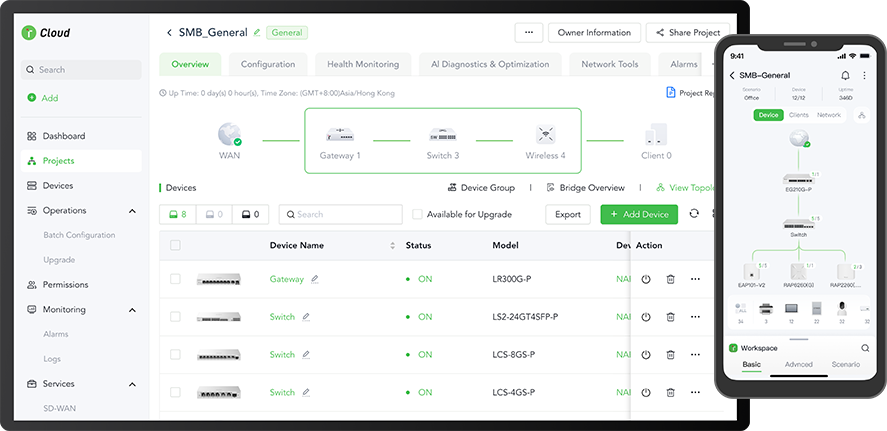Click the edit pencil next to Gateway name
The image size is (887, 431).
315,279
